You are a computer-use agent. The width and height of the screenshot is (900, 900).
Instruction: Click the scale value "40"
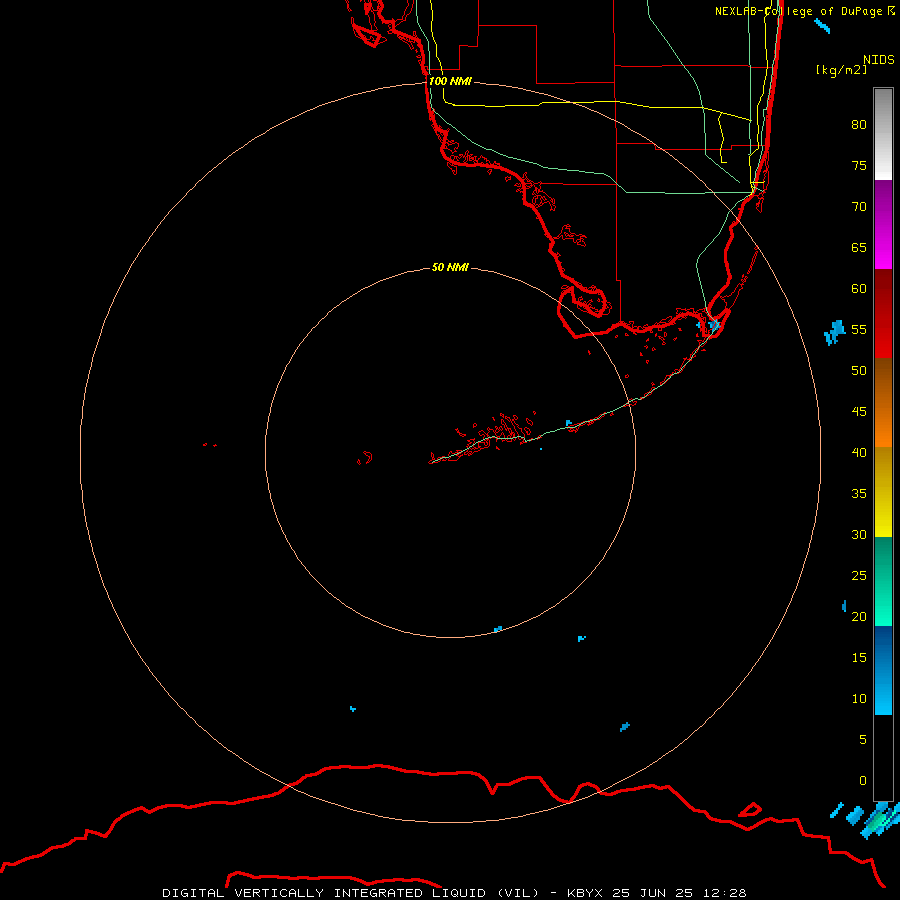click(x=859, y=452)
